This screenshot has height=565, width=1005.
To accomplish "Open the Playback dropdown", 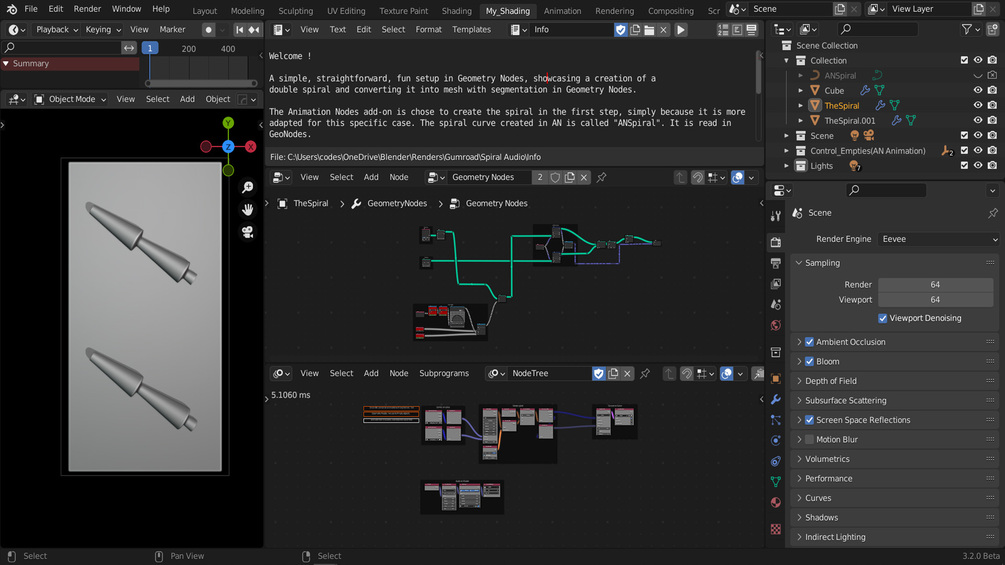I will pyautogui.click(x=56, y=29).
